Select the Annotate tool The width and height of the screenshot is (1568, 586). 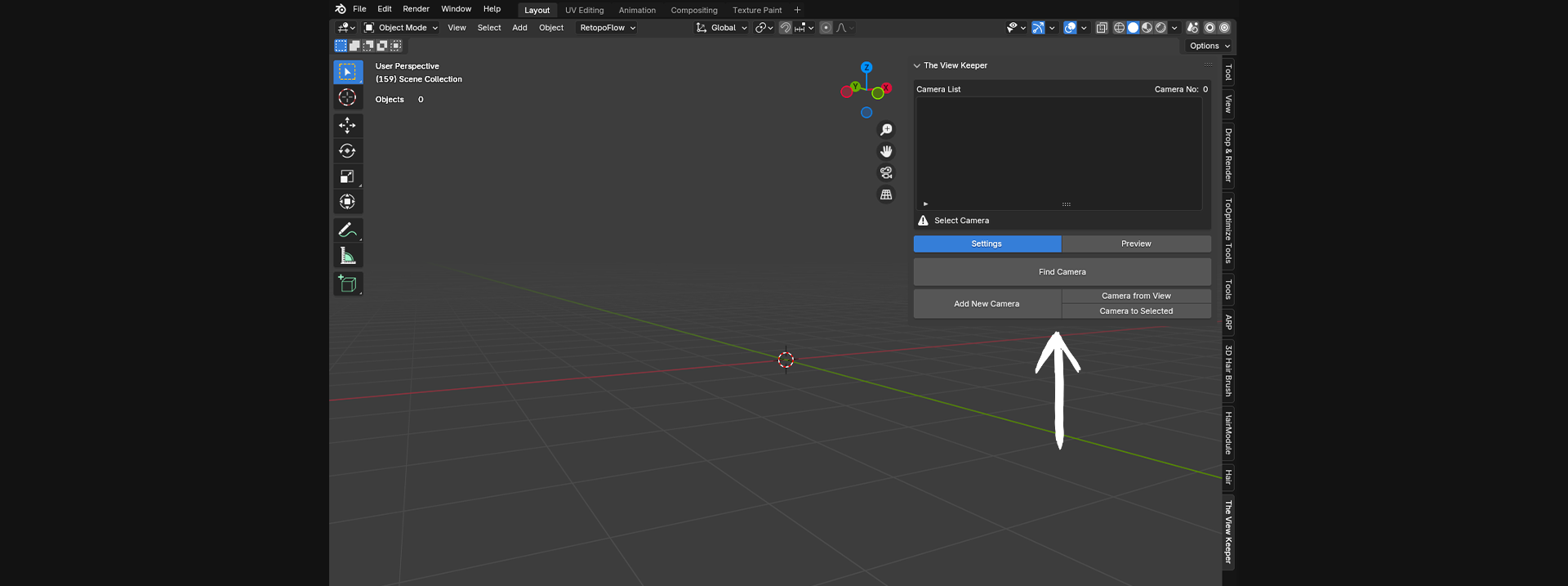pos(347,230)
